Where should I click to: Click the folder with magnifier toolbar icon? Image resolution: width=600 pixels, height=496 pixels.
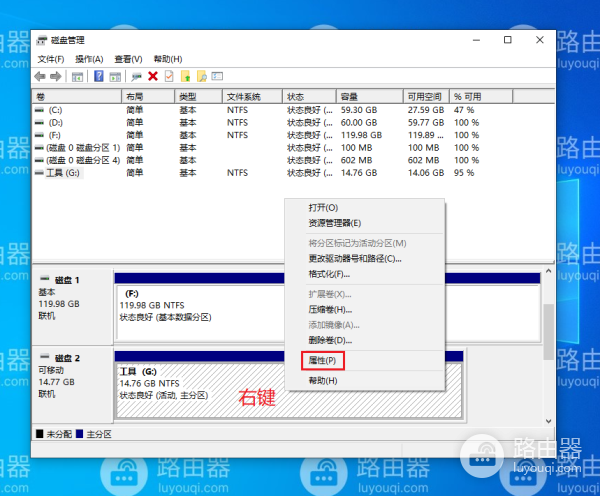pos(201,76)
